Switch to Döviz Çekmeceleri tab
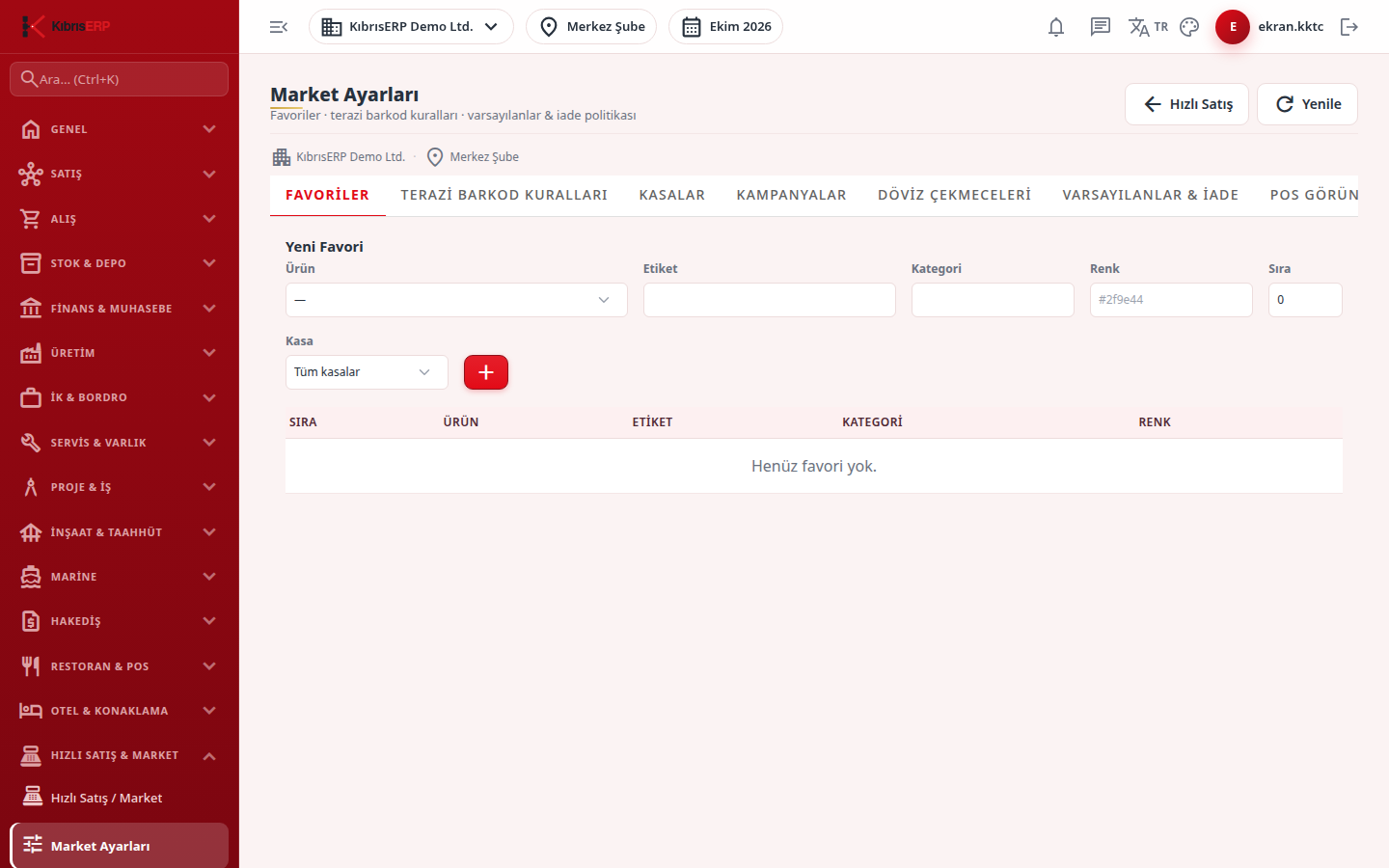Screen dimensions: 1389x868 [955, 195]
